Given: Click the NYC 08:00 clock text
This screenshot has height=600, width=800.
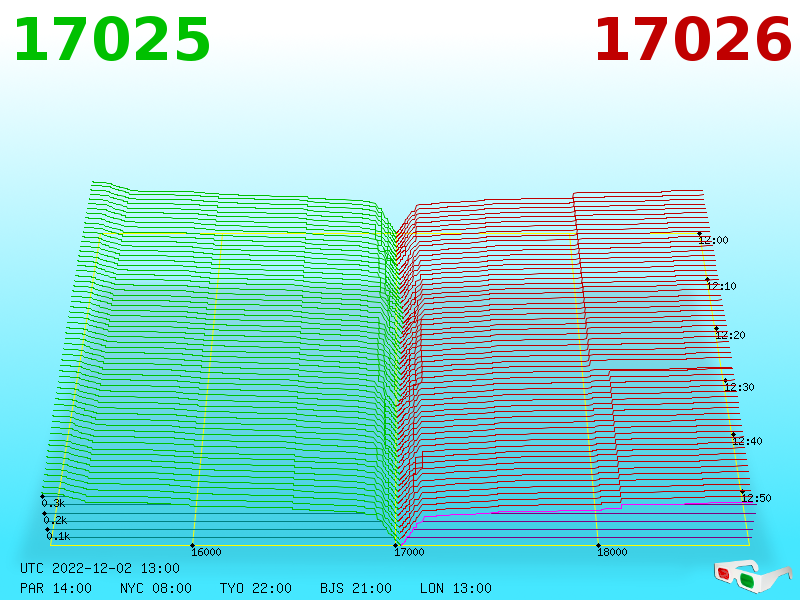Looking at the screenshot, I should point(156,588).
